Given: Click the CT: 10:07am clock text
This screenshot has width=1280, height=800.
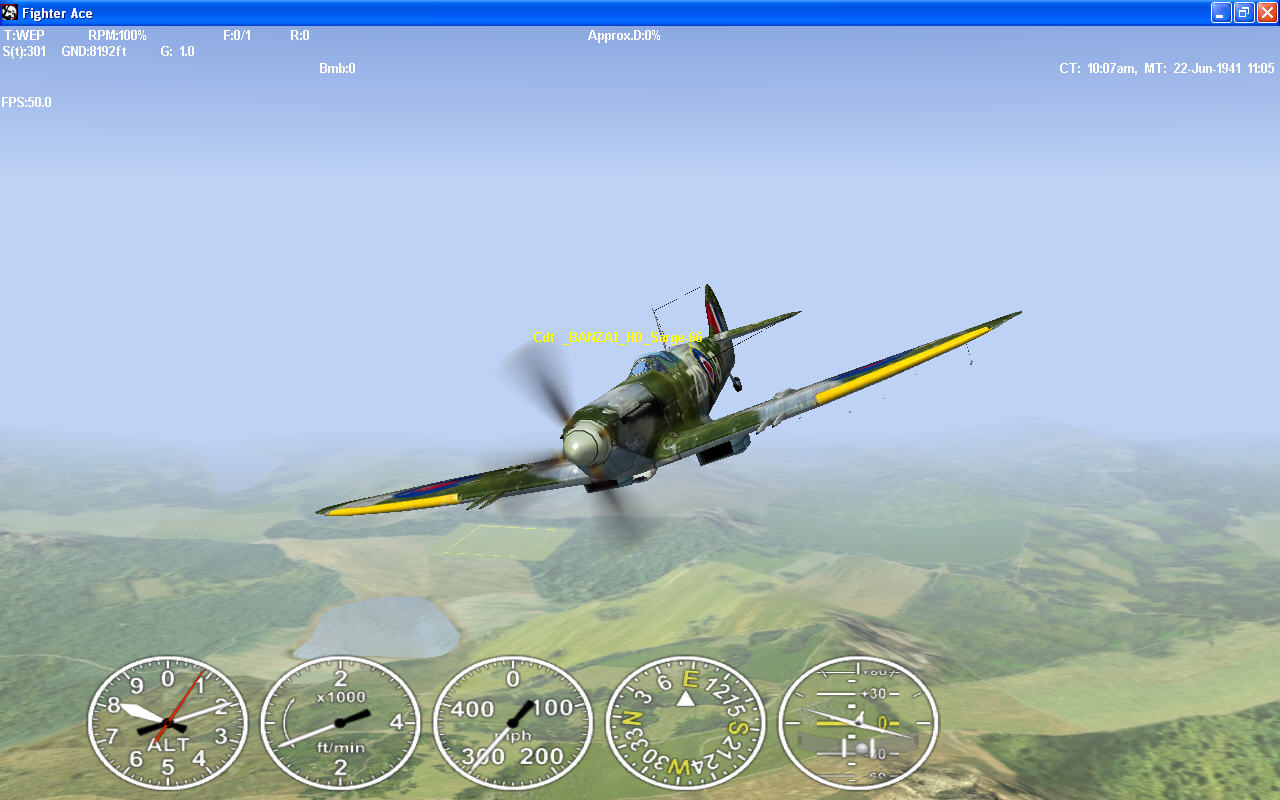Looking at the screenshot, I should point(1098,69).
